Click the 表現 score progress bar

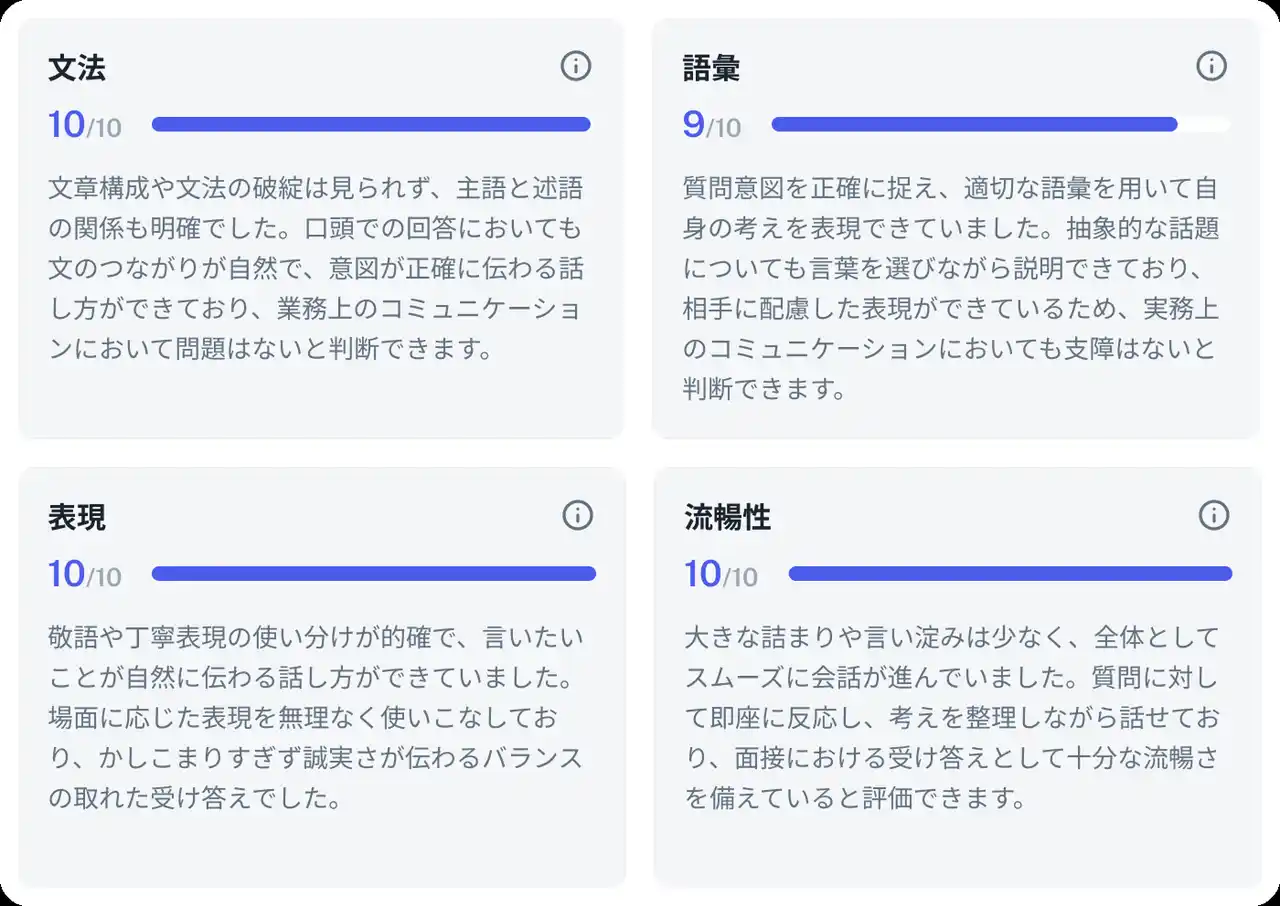[373, 574]
